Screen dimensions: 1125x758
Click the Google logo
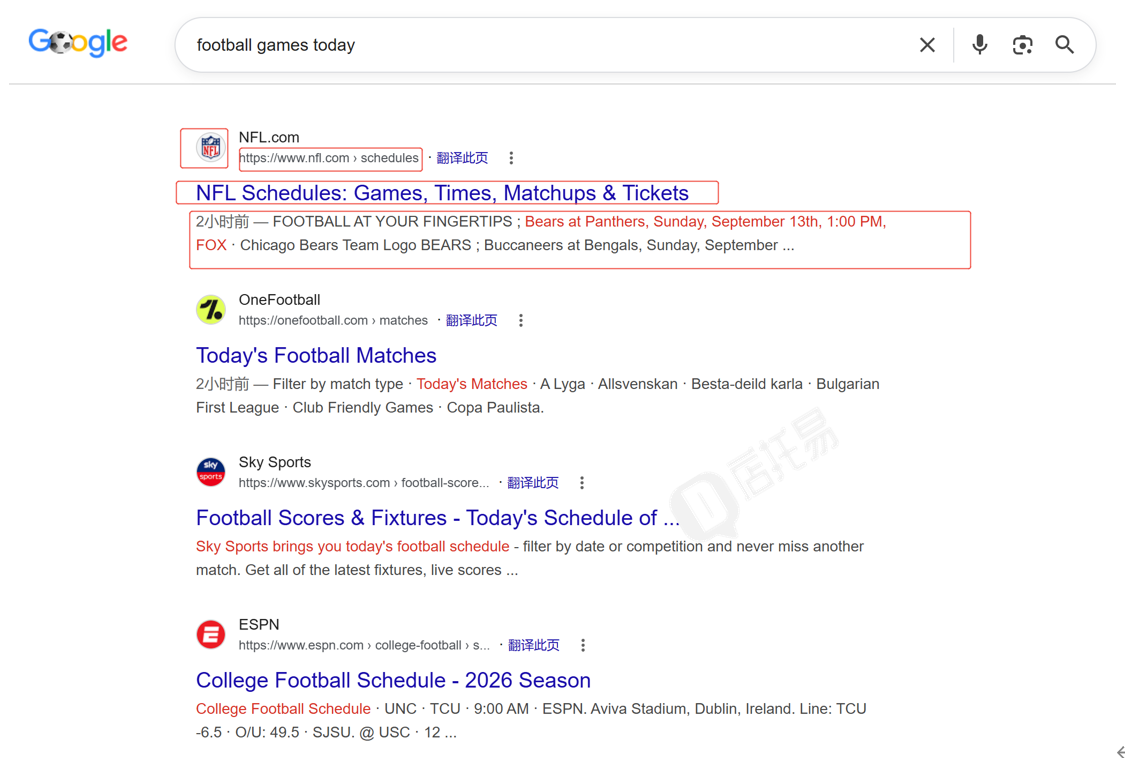(78, 43)
